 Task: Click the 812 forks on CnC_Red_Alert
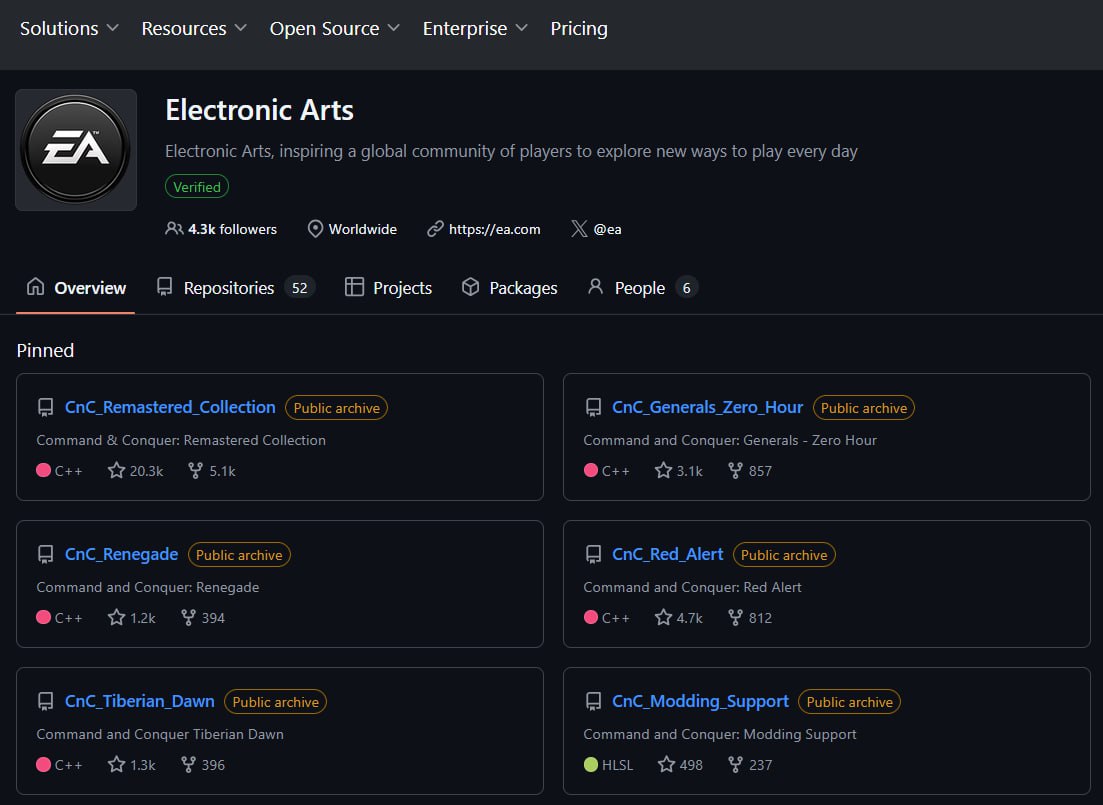(750, 618)
